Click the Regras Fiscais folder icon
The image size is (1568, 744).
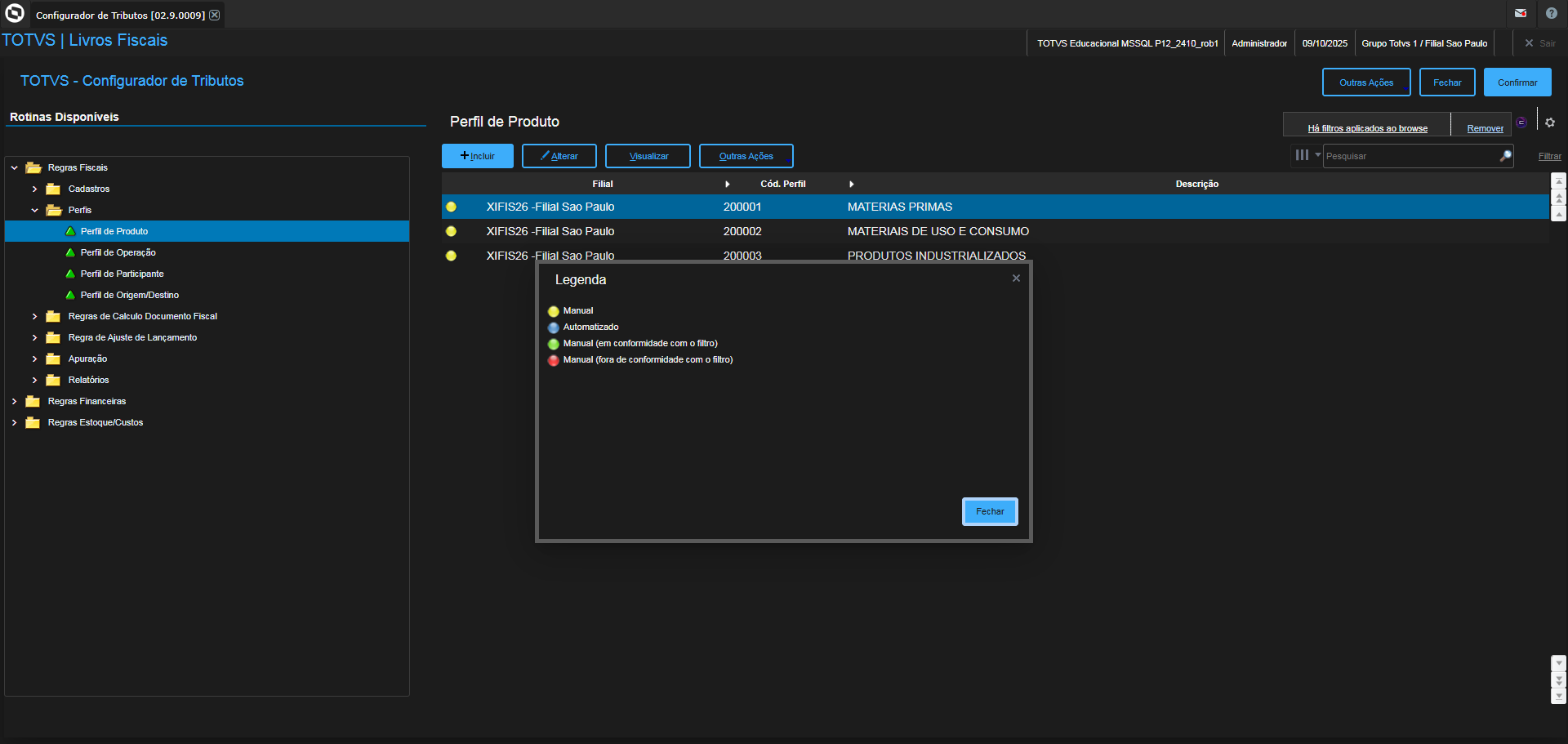point(33,167)
